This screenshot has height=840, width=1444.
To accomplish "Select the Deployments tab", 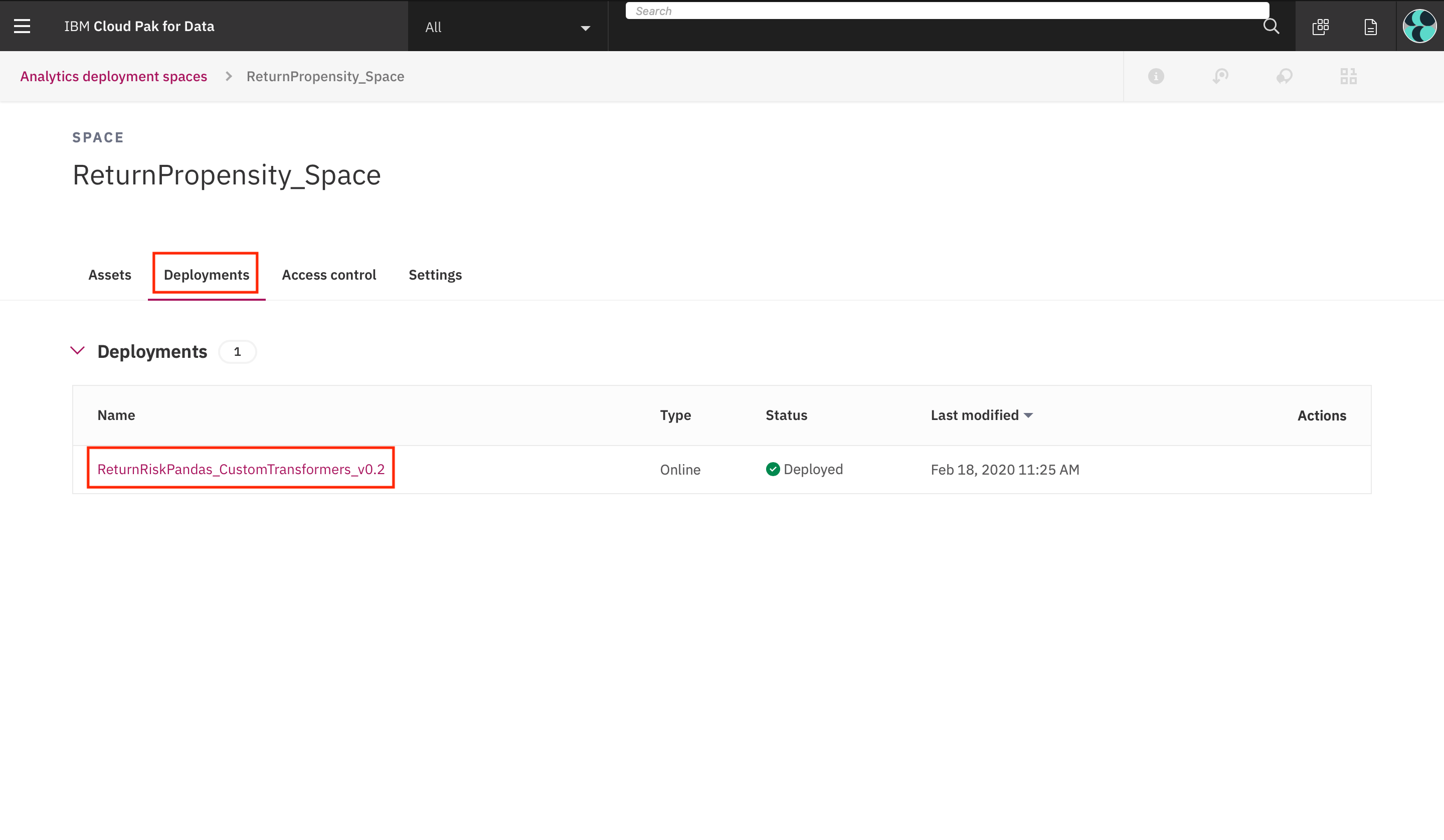I will pos(206,275).
